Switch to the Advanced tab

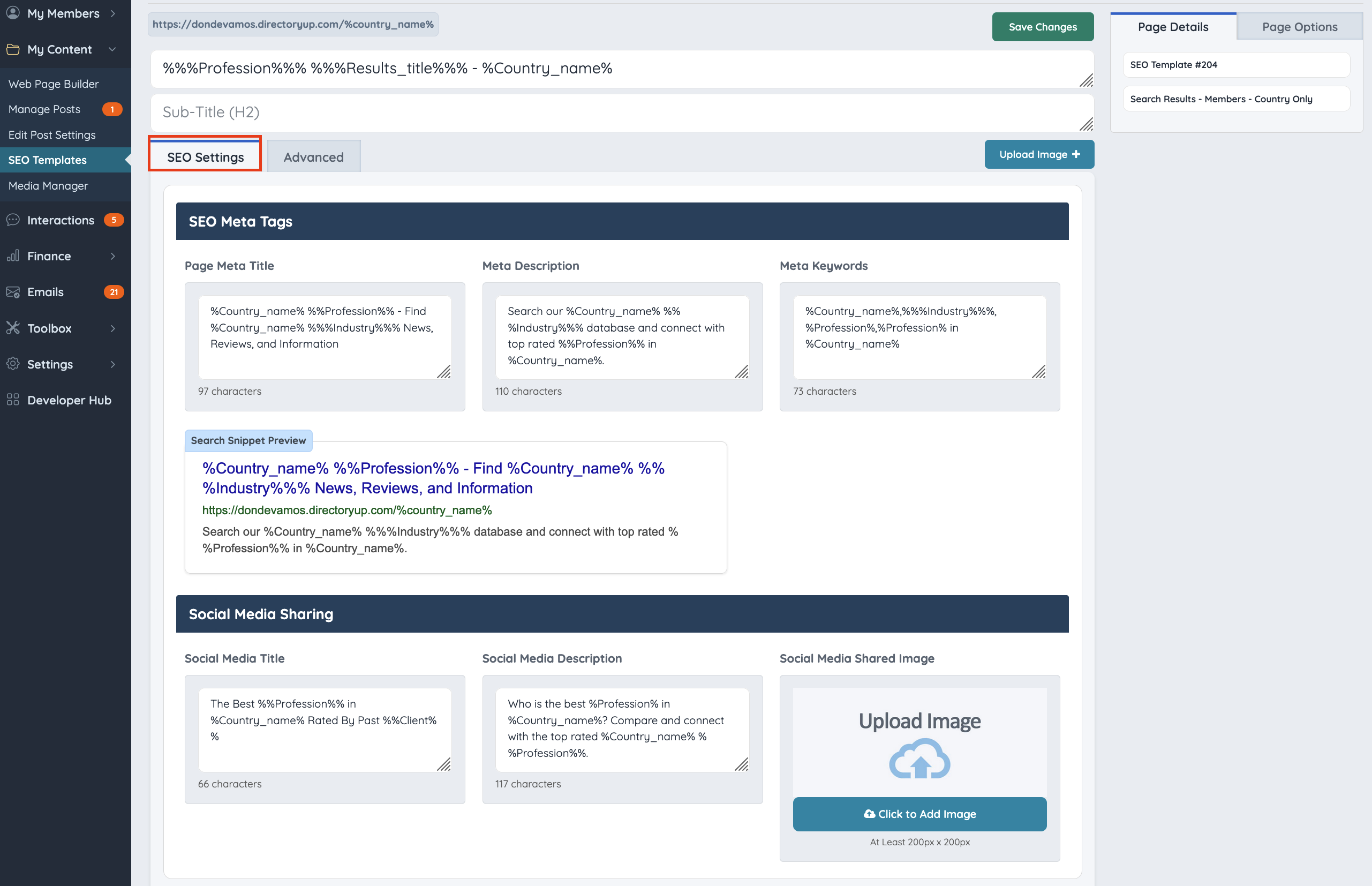[x=313, y=157]
